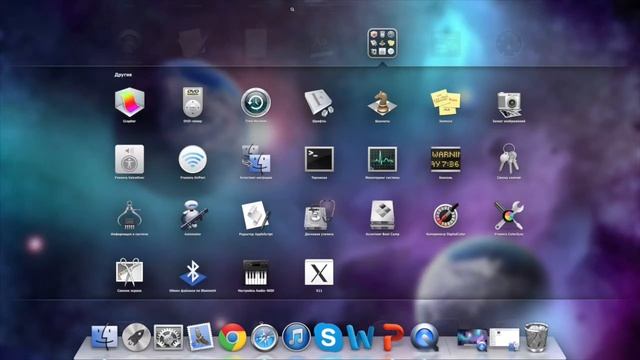Image resolution: width=640 pixels, height=360 pixels.
Task: Open System Information app
Action: pyautogui.click(x=129, y=216)
